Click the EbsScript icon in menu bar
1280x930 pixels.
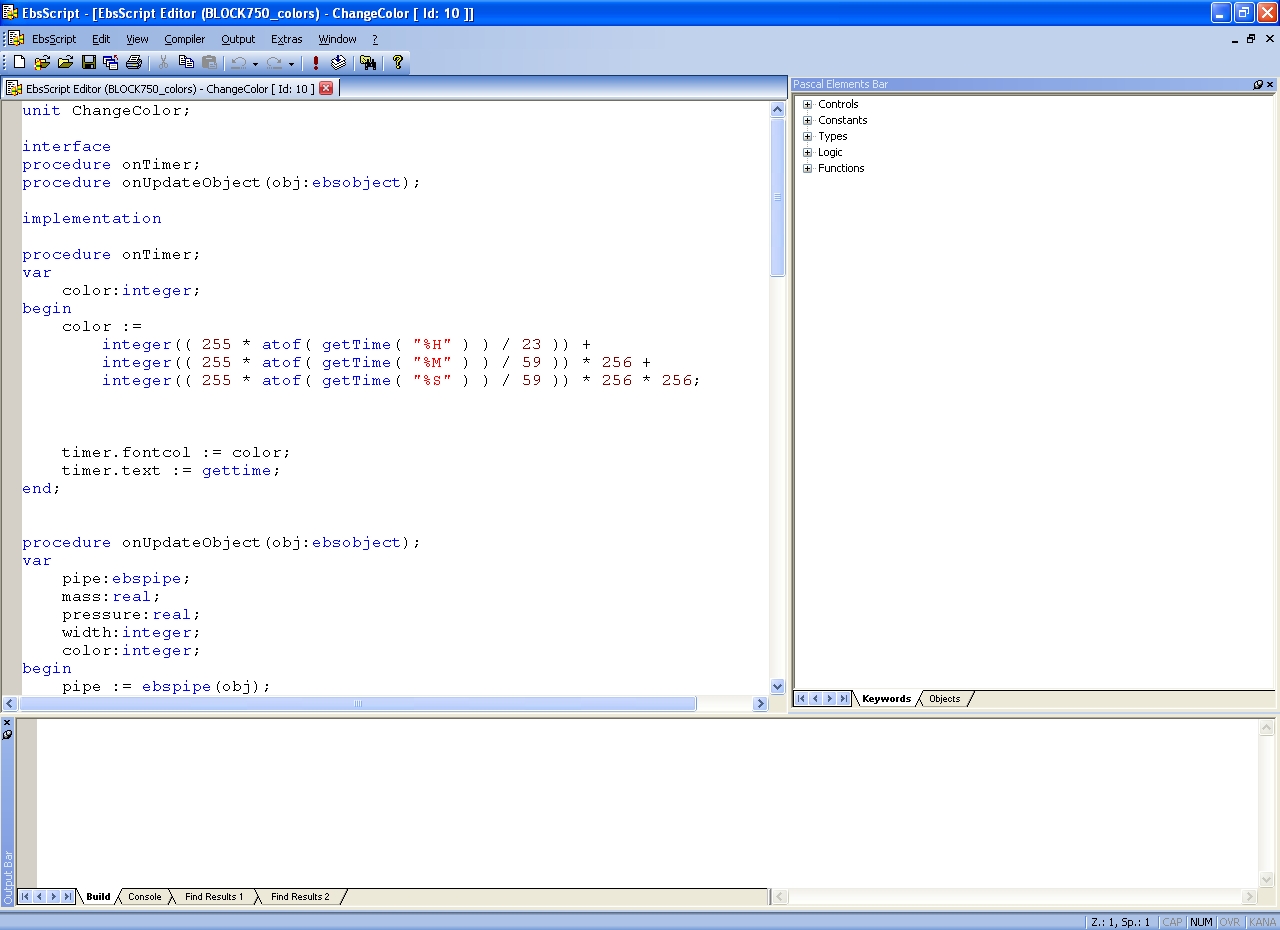tap(17, 39)
